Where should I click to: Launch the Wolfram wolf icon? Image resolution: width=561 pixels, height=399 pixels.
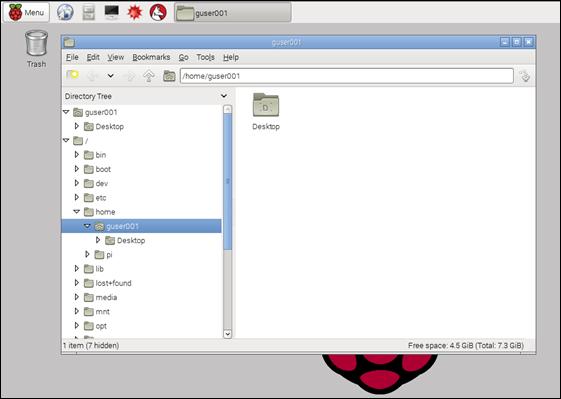pyautogui.click(x=158, y=13)
